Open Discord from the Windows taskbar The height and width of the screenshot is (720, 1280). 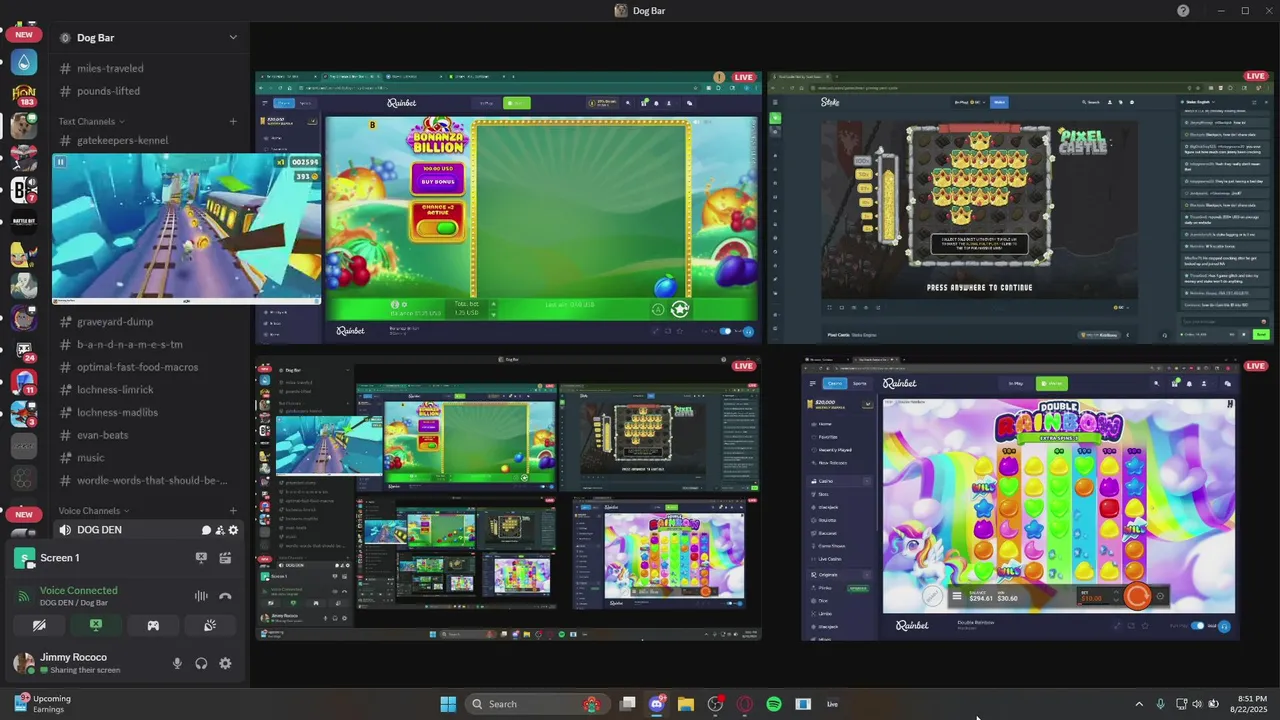[657, 704]
